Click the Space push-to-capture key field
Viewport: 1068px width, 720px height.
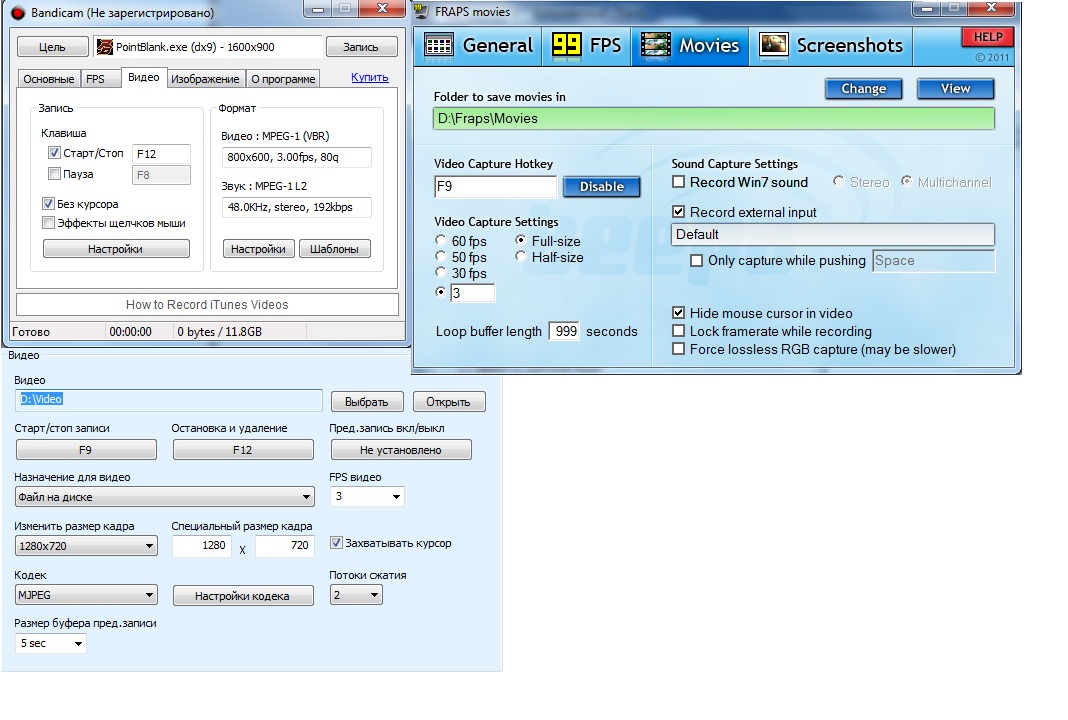(933, 260)
